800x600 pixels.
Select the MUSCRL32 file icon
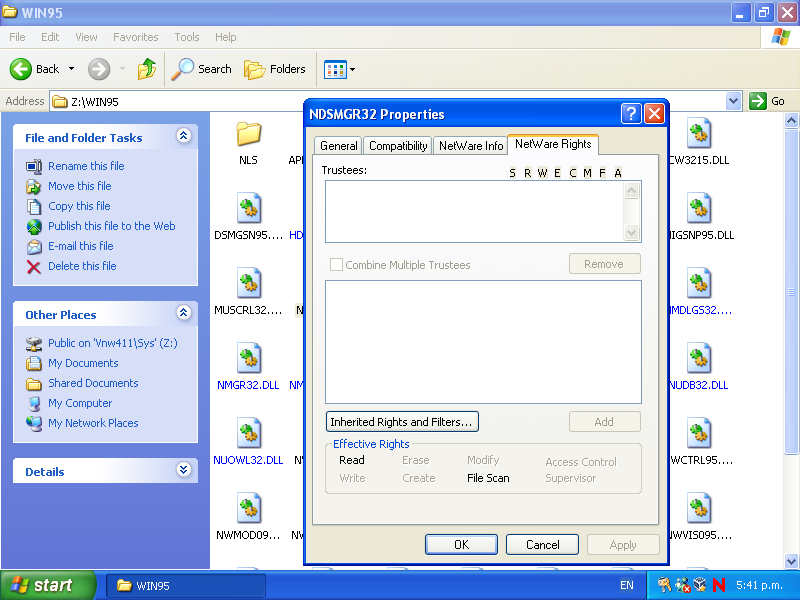249,283
